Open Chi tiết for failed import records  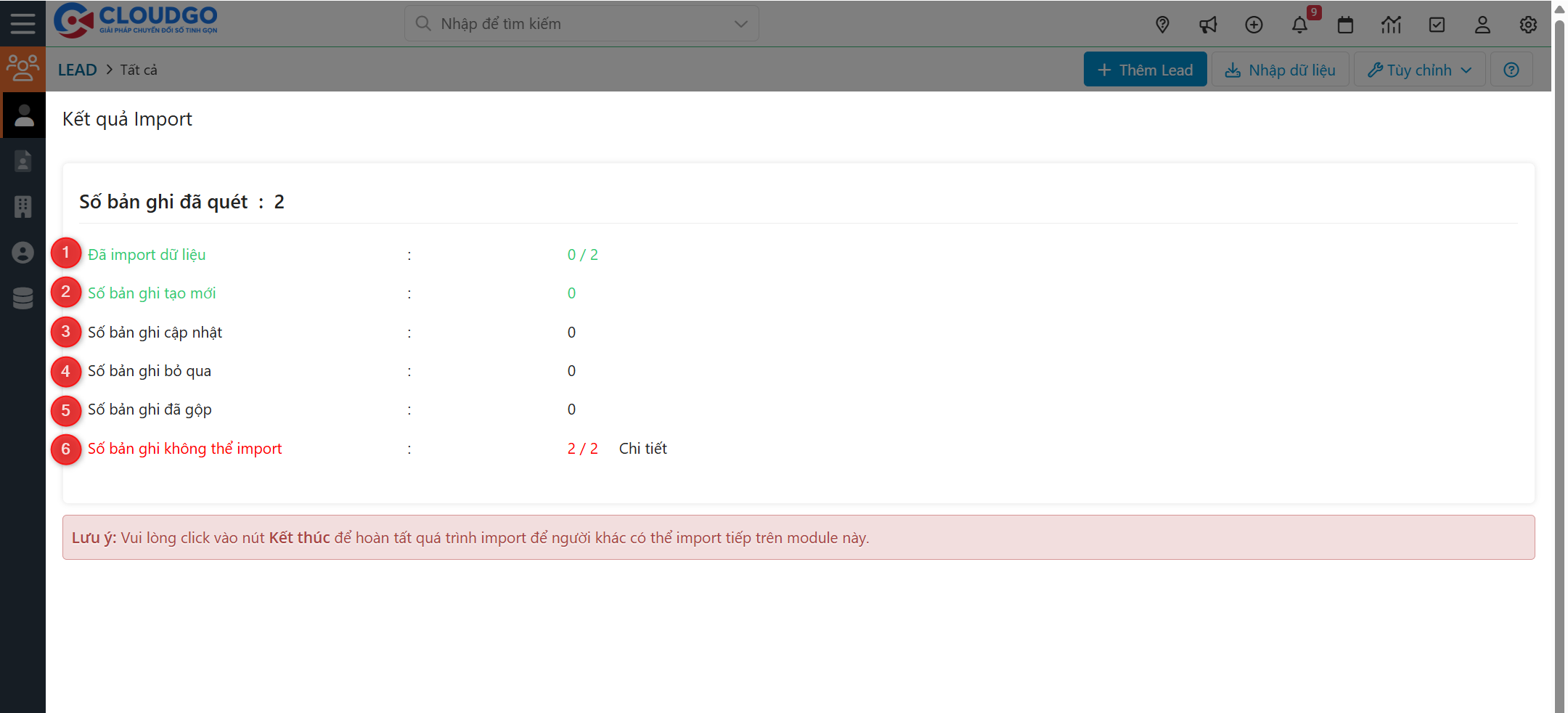[x=642, y=448]
